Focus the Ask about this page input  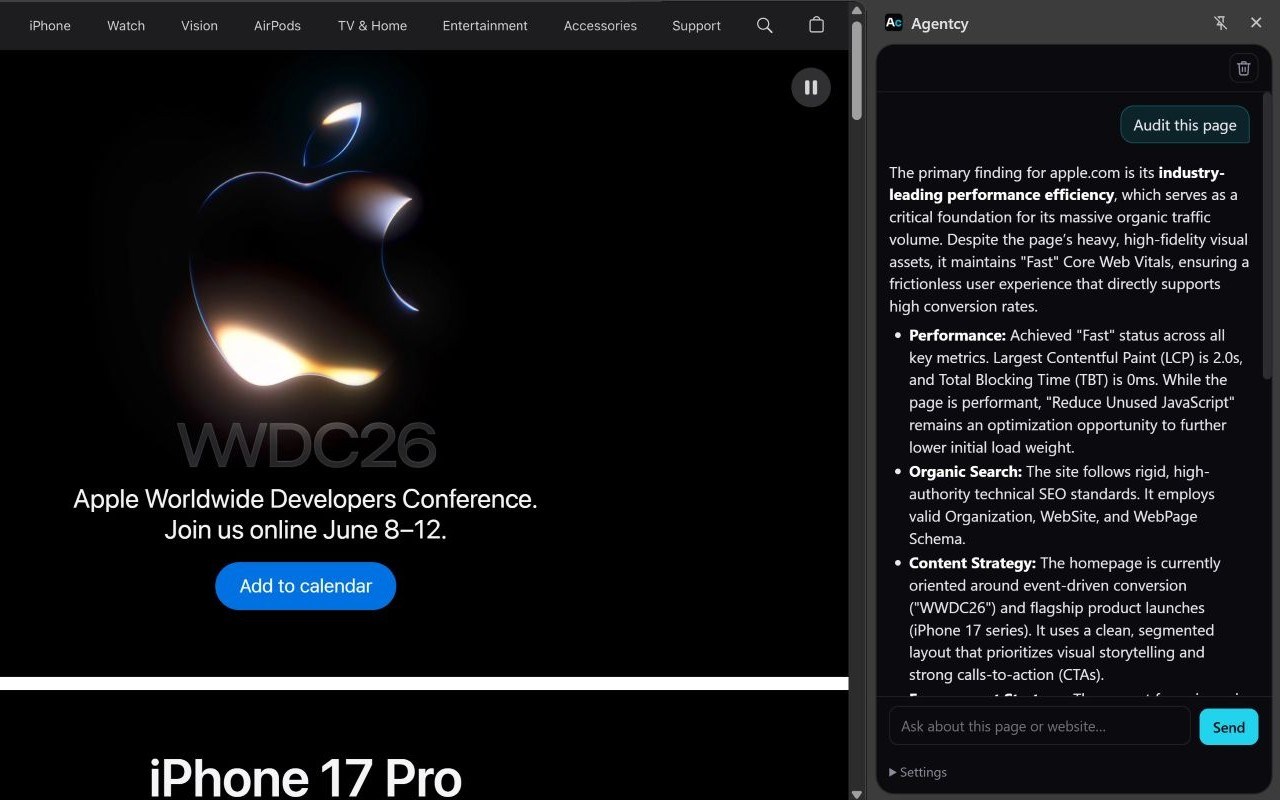coord(1040,726)
